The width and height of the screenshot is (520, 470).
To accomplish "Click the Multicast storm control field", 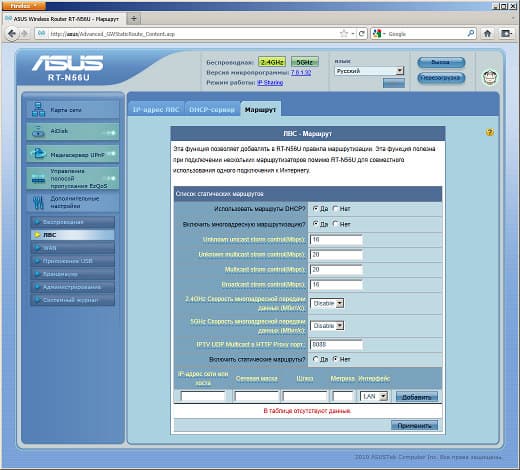I will click(x=336, y=270).
